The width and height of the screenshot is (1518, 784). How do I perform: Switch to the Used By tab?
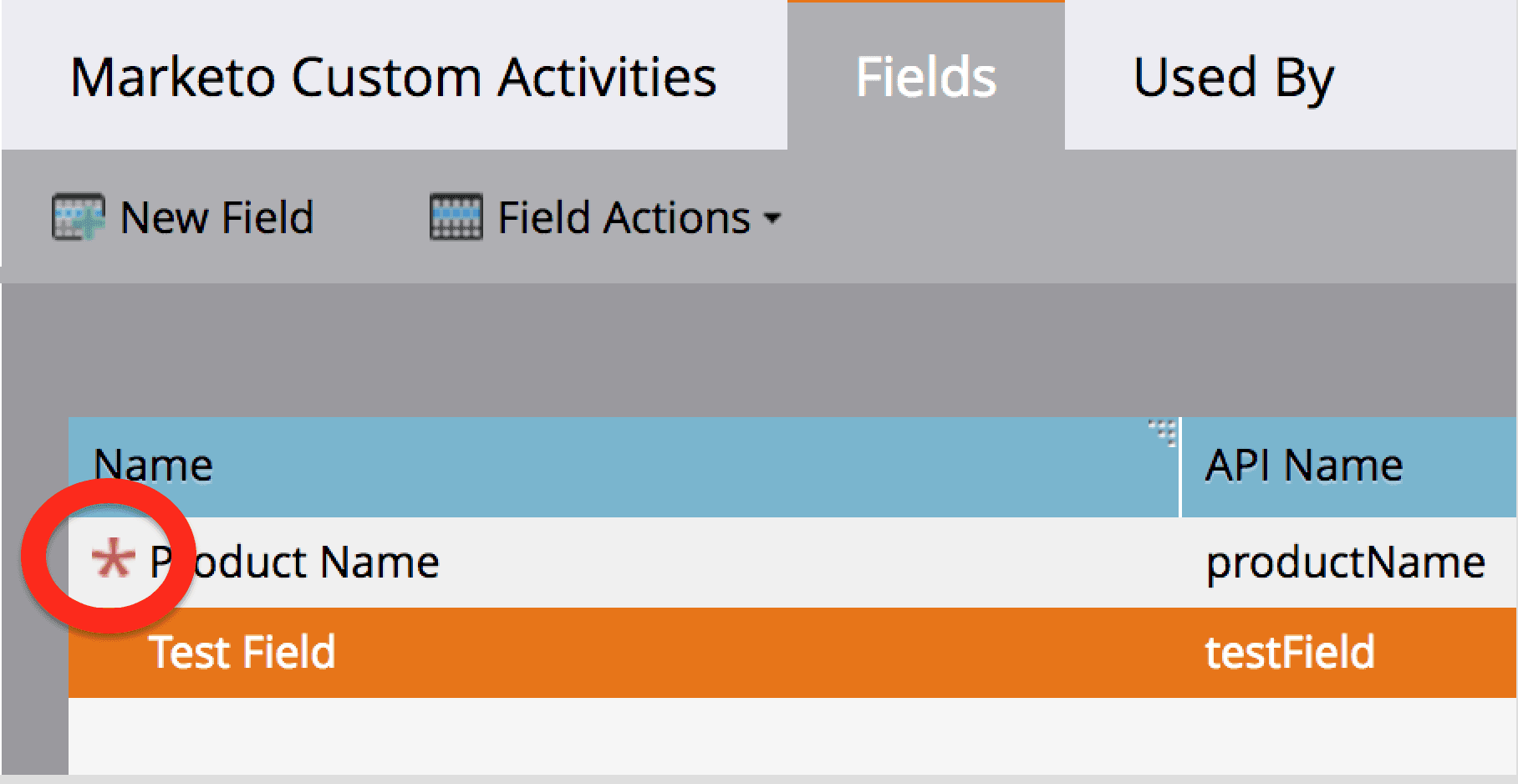(x=1233, y=77)
